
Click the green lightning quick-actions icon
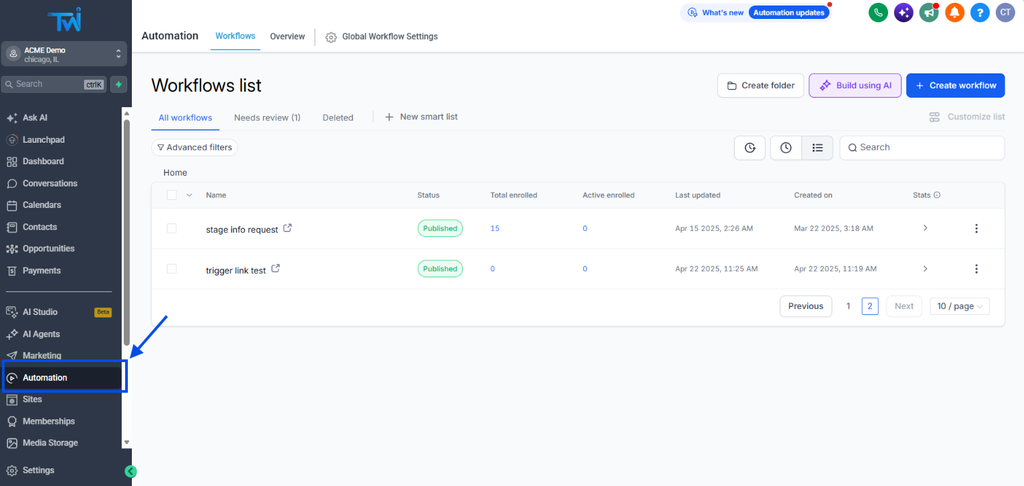[x=118, y=84]
